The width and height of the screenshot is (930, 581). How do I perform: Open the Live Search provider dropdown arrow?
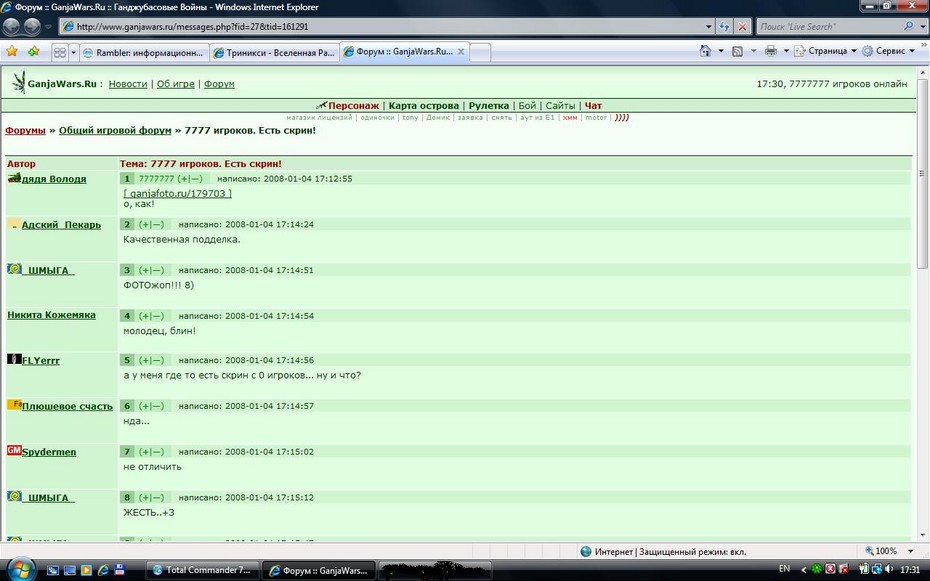[922, 26]
